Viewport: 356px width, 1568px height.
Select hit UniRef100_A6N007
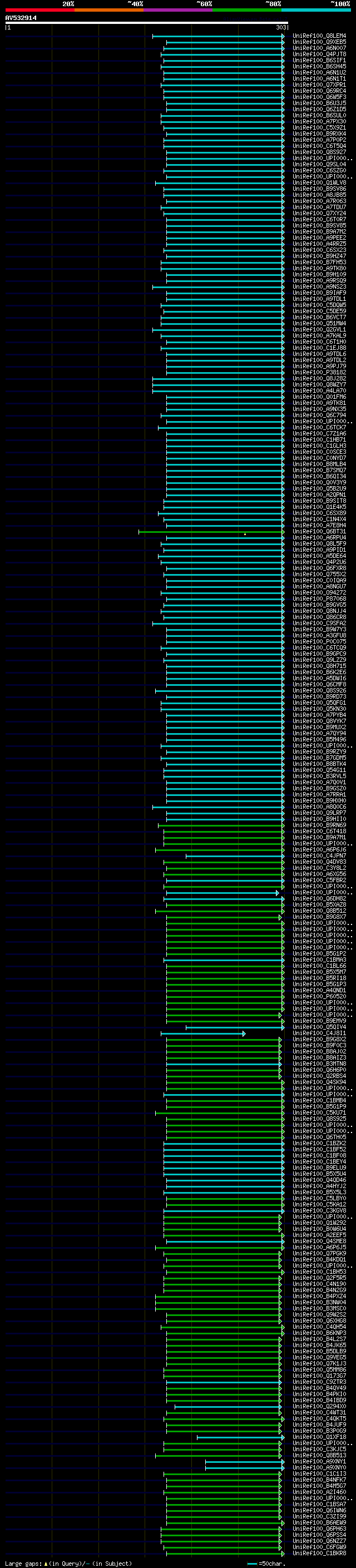(x=319, y=48)
